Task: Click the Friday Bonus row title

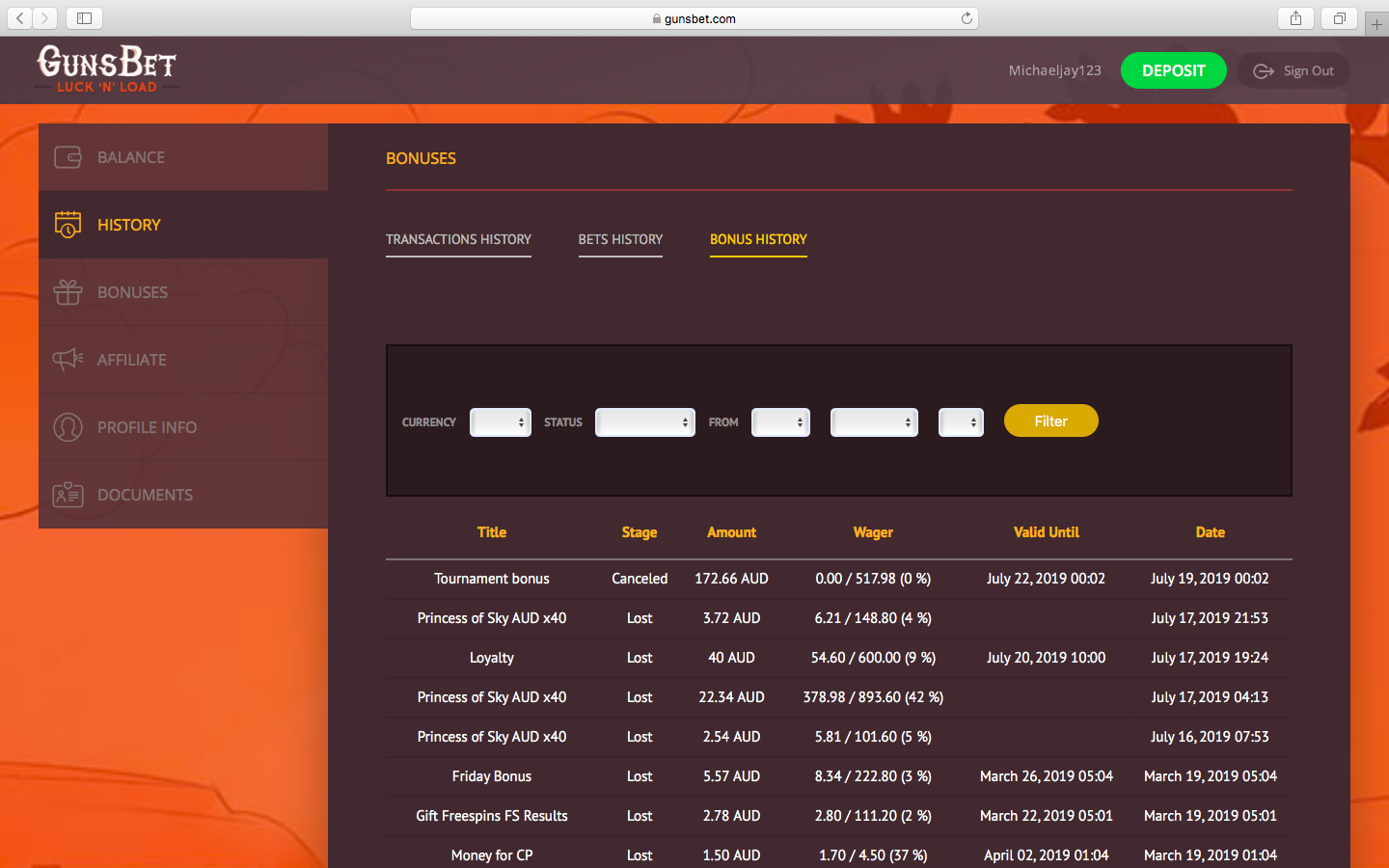Action: coord(492,776)
